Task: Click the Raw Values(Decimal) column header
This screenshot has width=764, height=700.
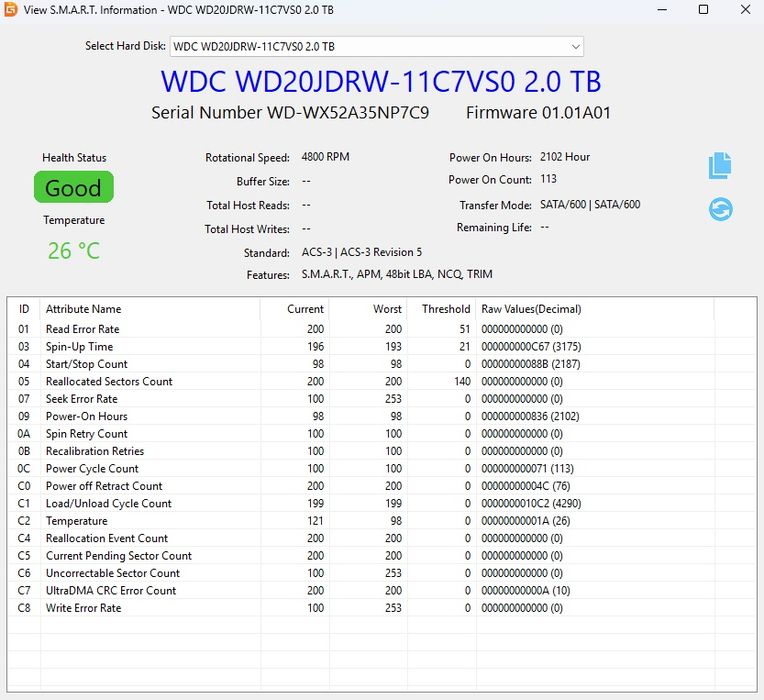Action: tap(595, 309)
